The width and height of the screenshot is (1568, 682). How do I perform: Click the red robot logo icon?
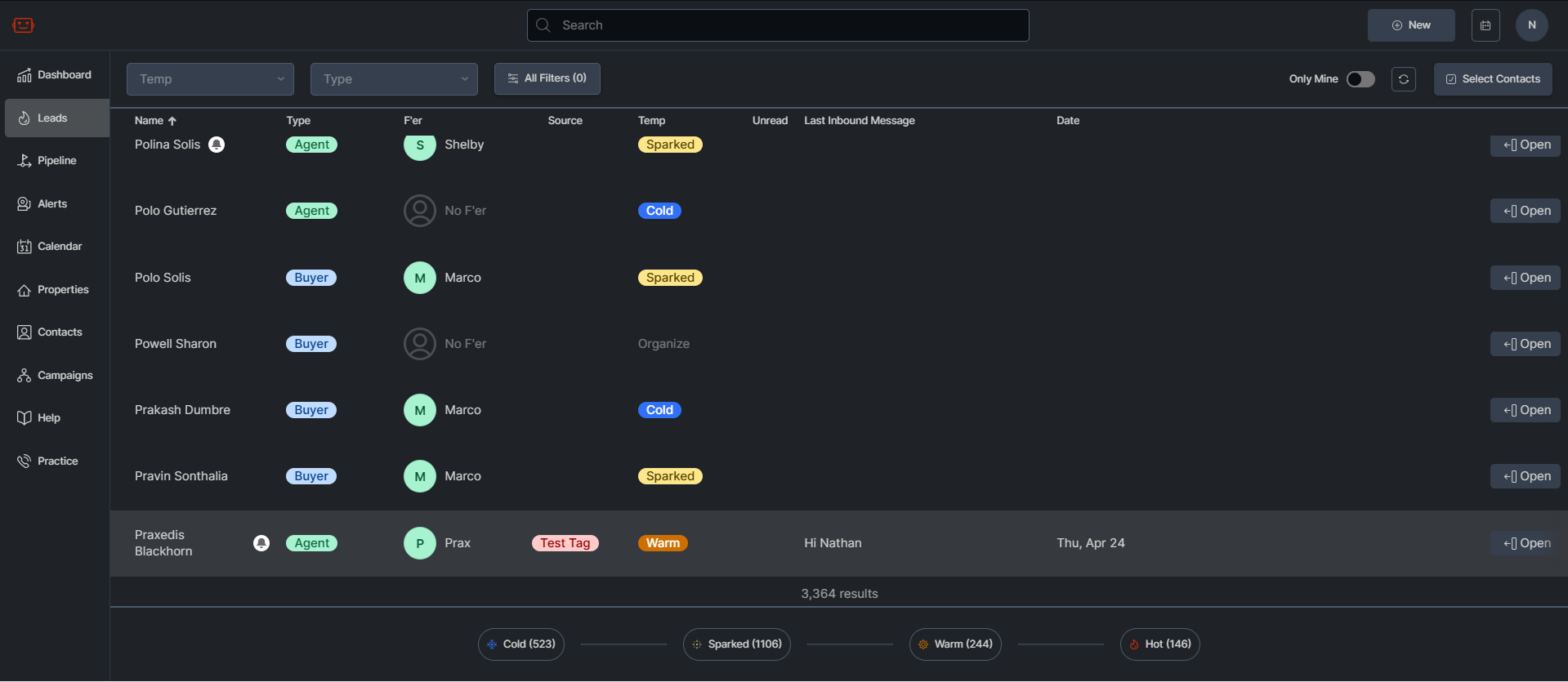pos(23,25)
